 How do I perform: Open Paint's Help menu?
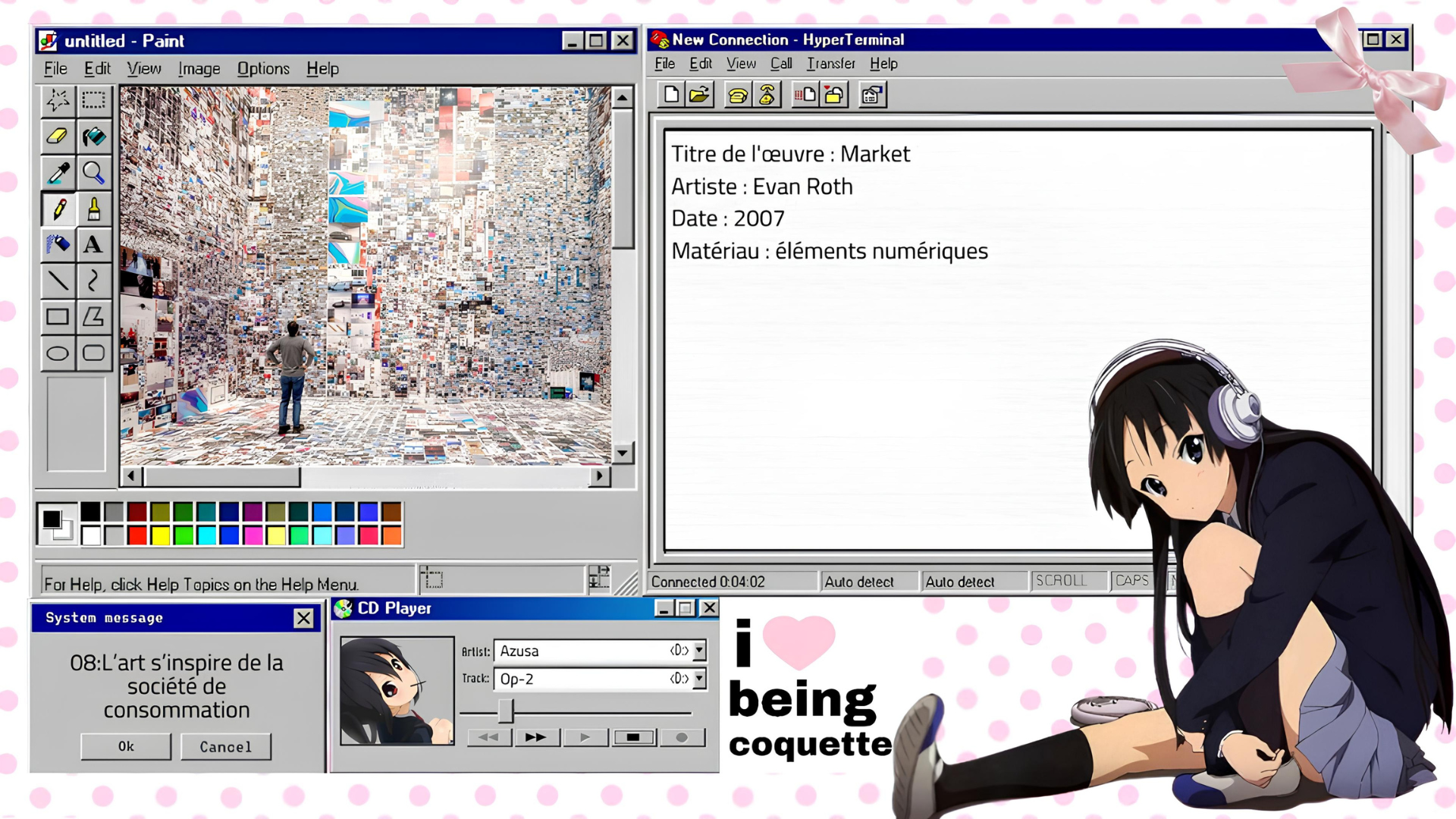click(322, 68)
